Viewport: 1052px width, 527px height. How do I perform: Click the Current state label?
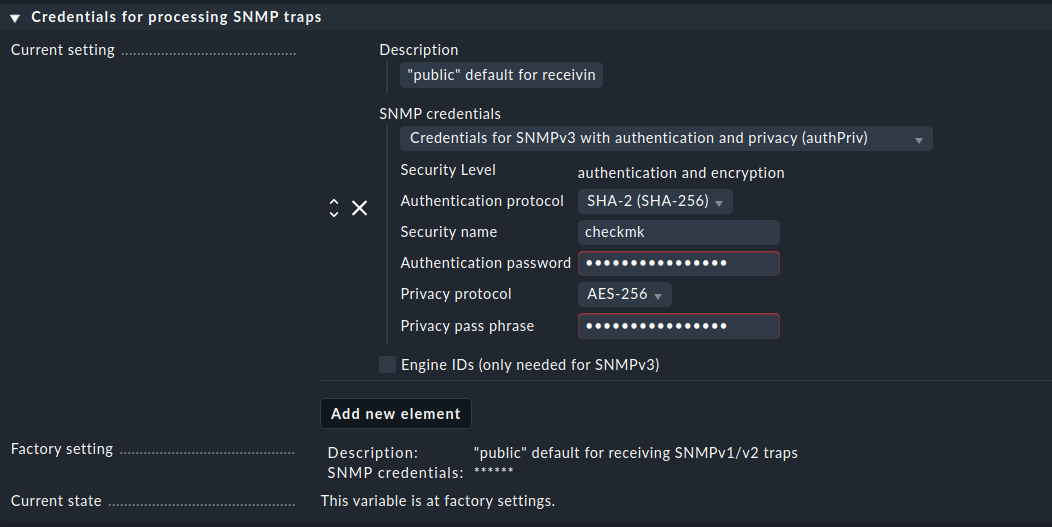coord(56,501)
